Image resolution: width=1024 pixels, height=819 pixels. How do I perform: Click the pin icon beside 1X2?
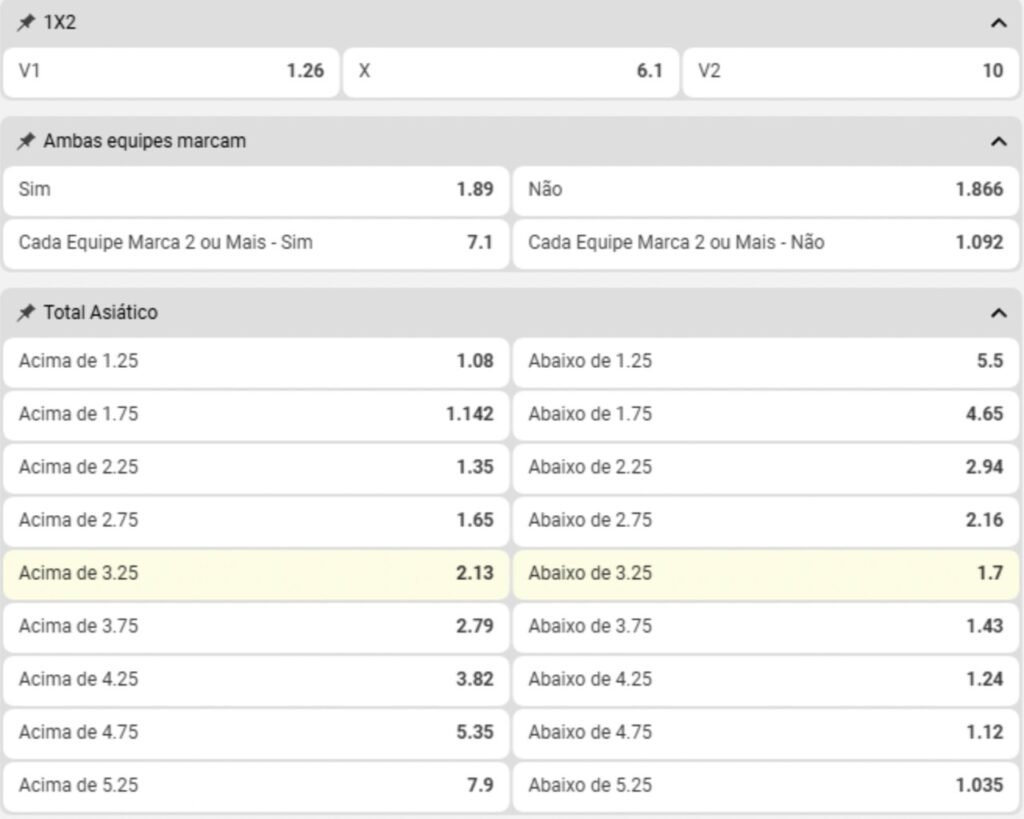click(26, 23)
